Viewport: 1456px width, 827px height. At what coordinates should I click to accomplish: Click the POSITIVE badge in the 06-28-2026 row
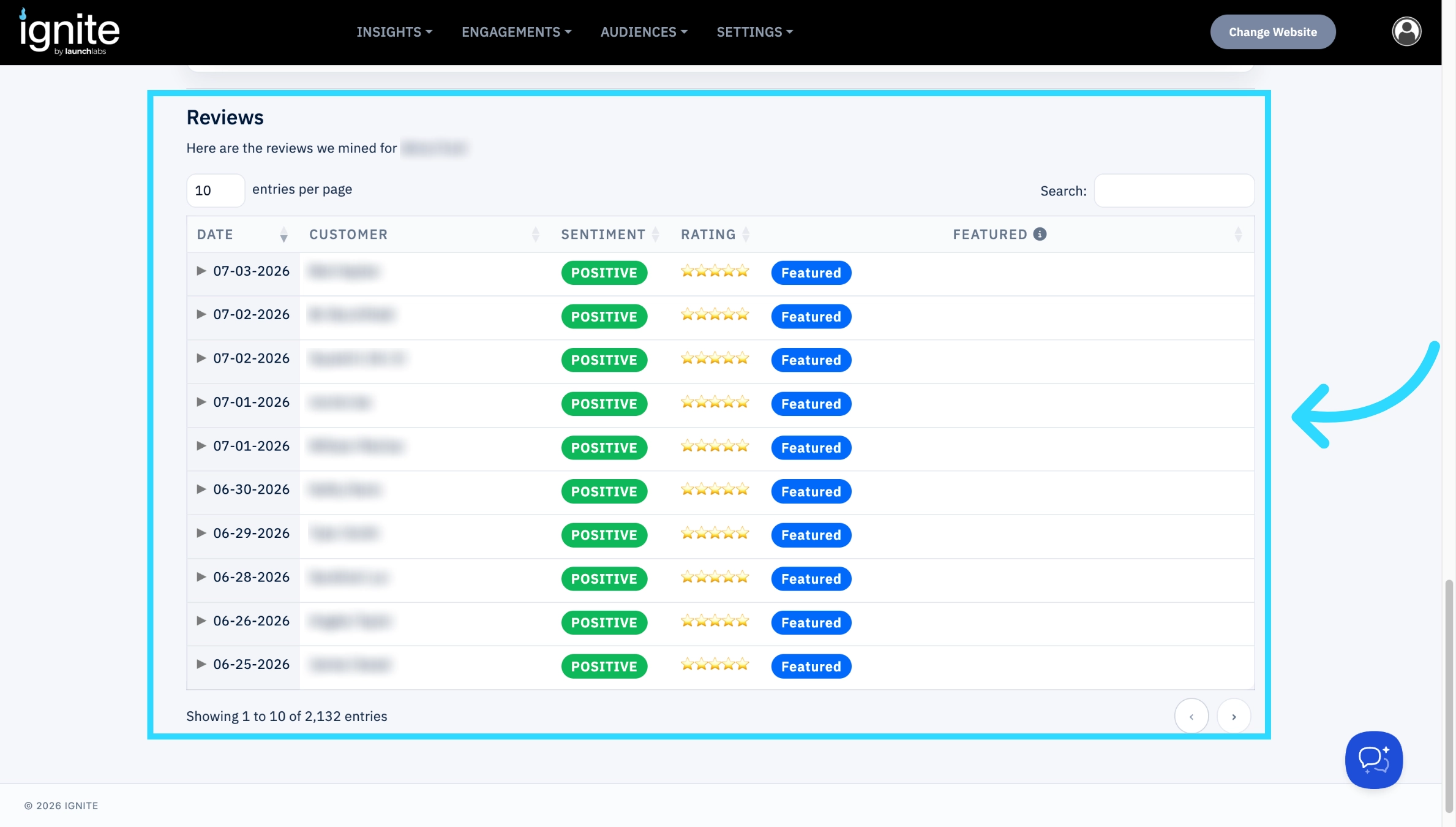coord(604,579)
